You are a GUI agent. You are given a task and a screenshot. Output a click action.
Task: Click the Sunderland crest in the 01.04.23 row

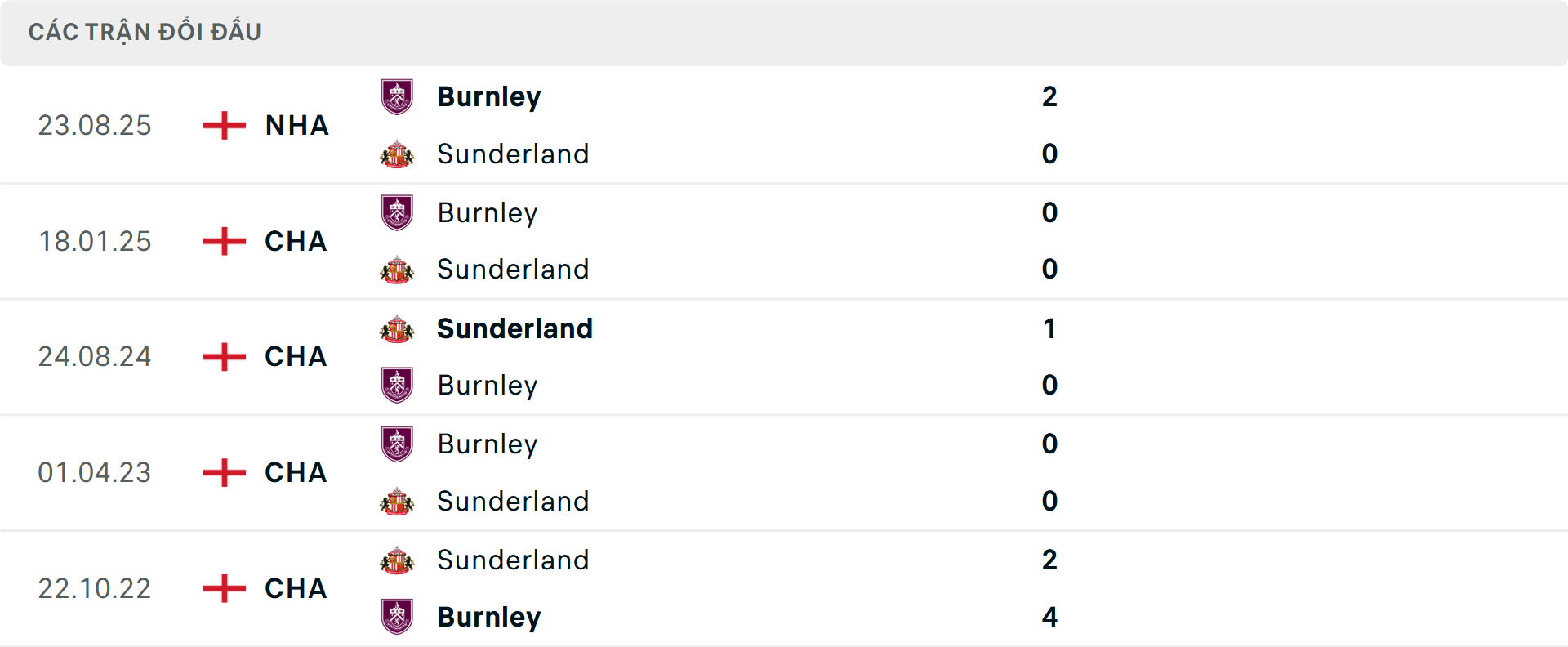397,501
